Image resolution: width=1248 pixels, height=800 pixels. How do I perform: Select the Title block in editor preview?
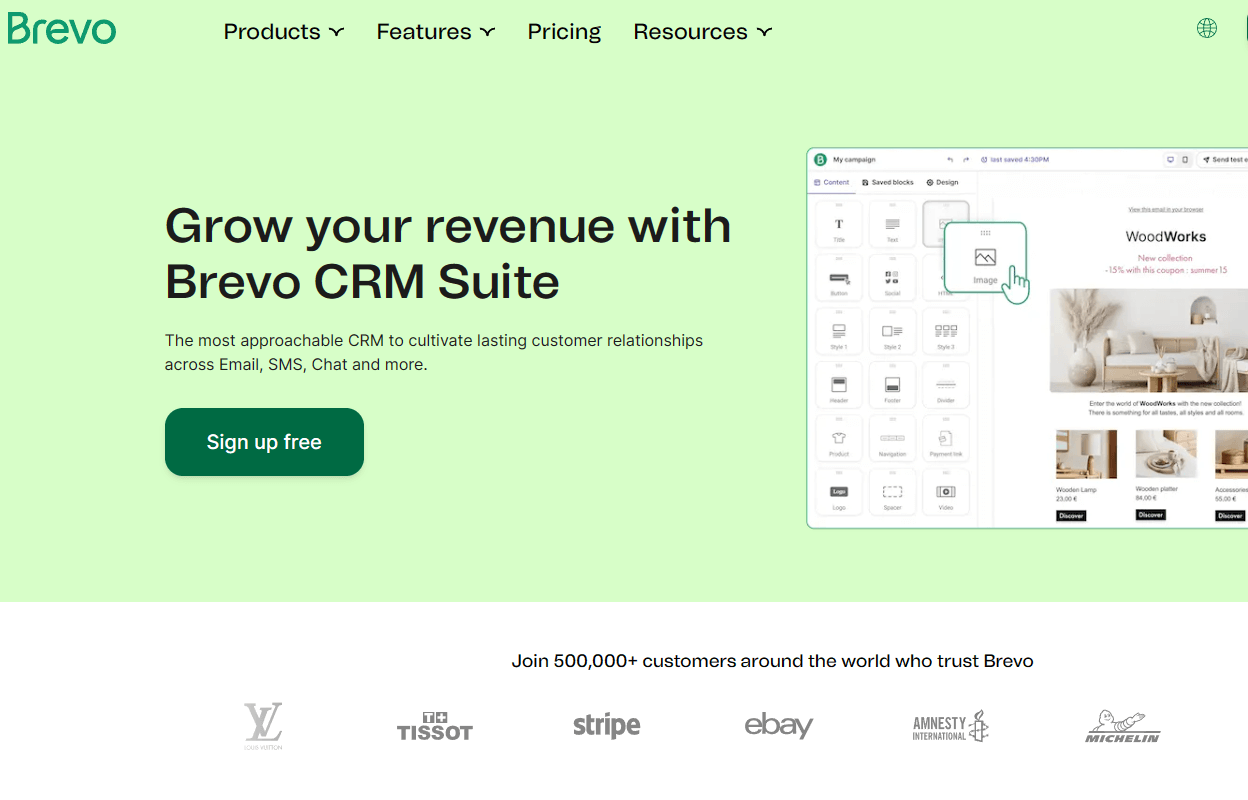[x=839, y=224]
